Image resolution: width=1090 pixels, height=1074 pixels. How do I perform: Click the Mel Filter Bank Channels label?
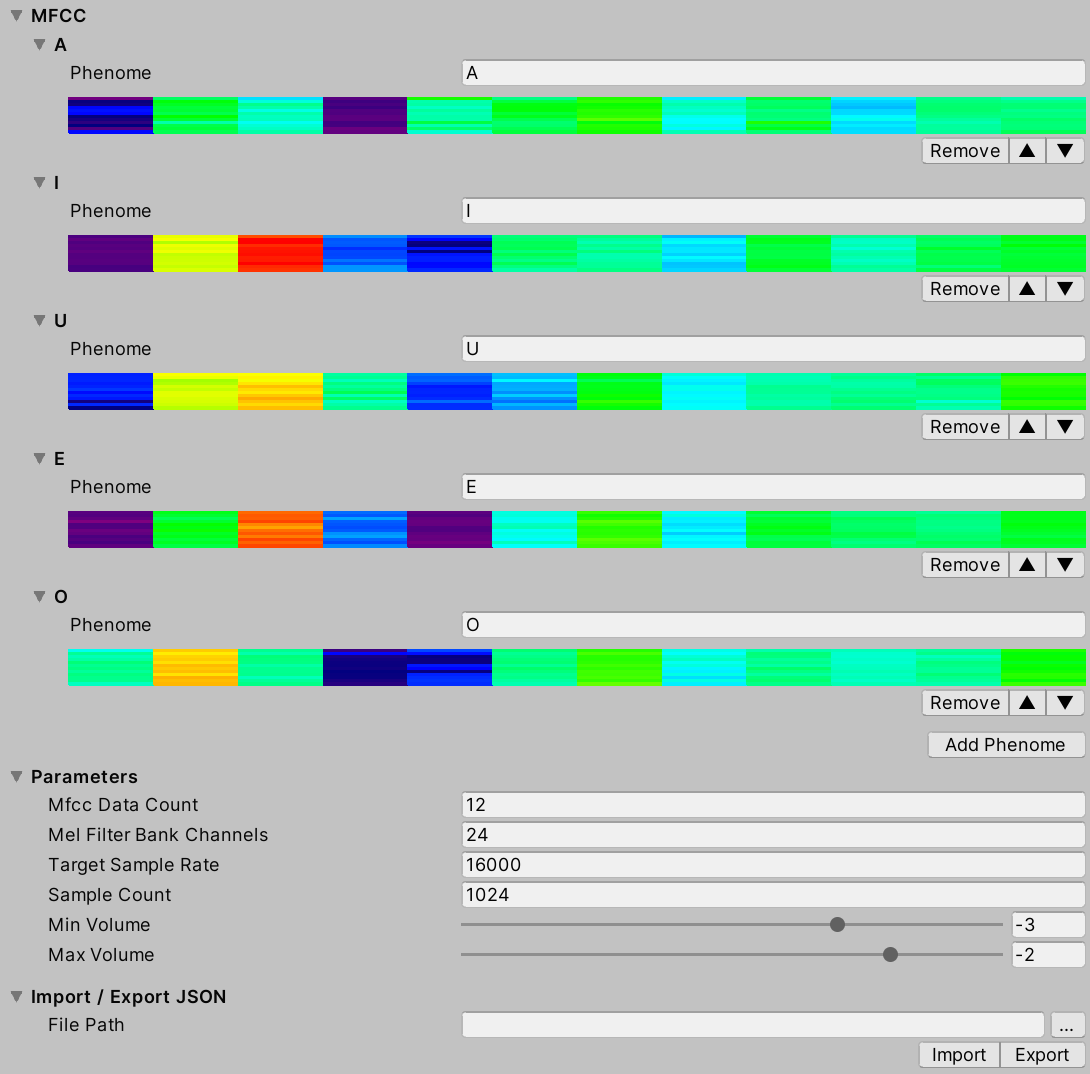(x=158, y=835)
